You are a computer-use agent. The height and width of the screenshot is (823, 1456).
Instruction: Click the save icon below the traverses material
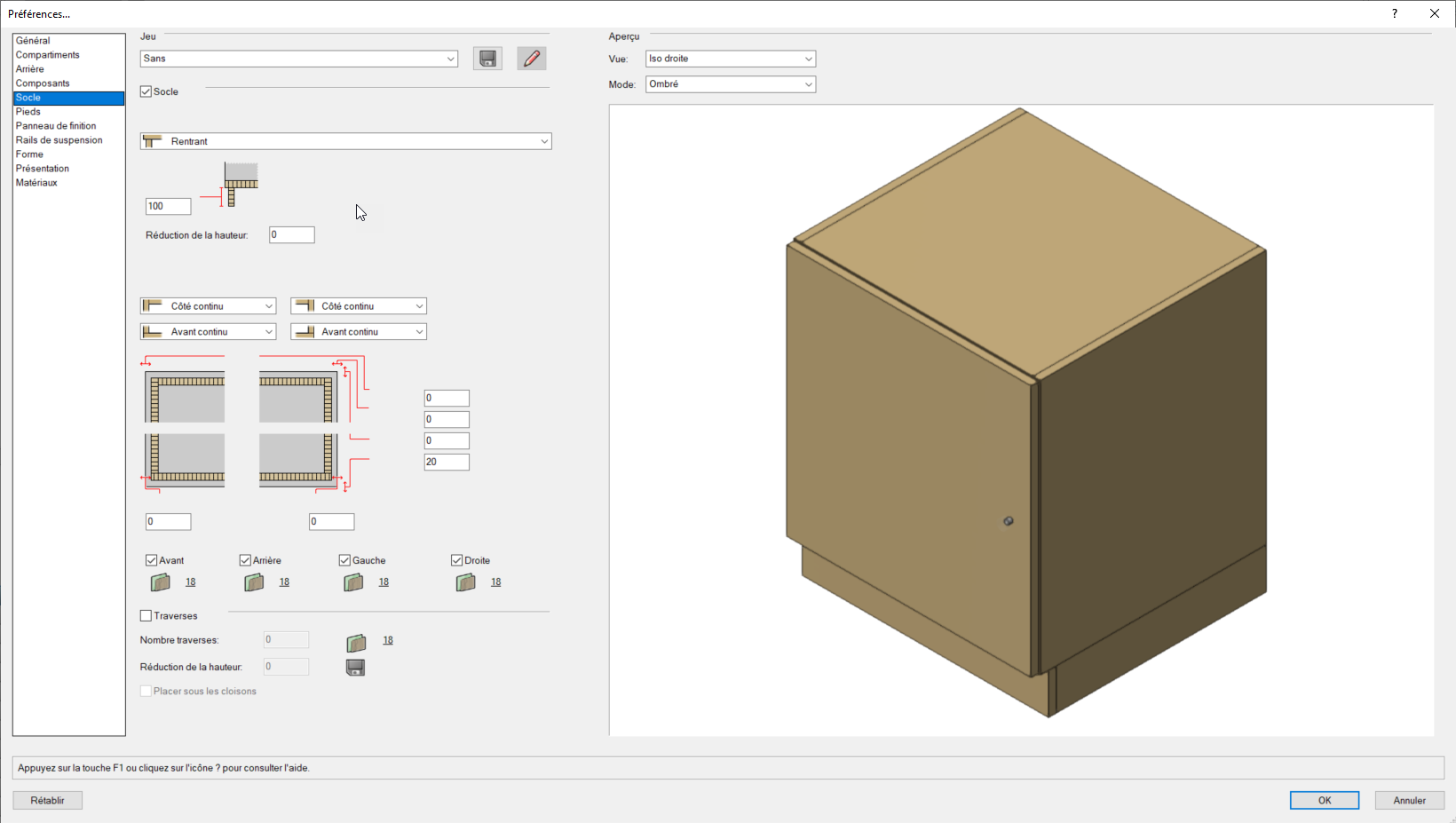(x=356, y=667)
